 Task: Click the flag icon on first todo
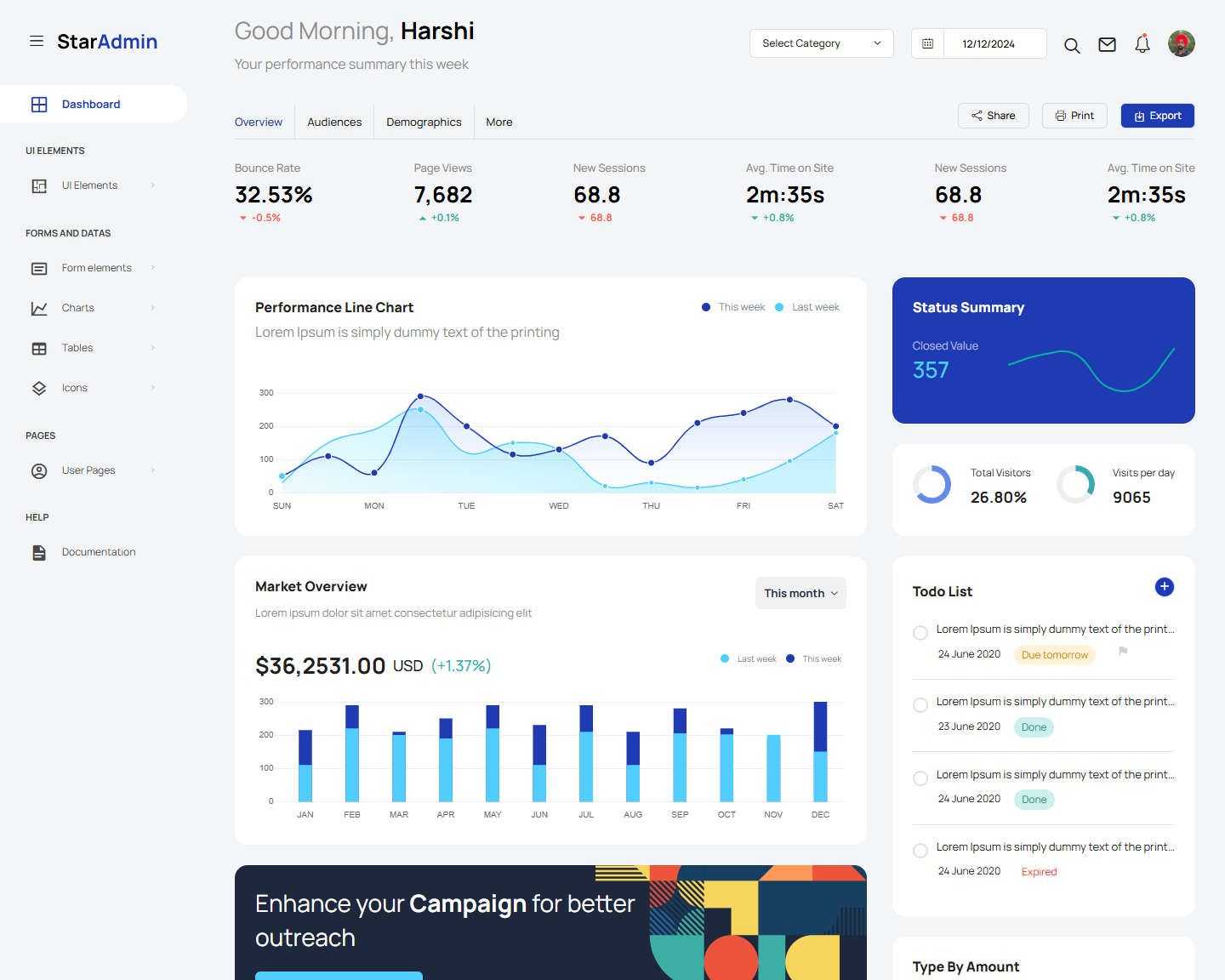coord(1123,652)
